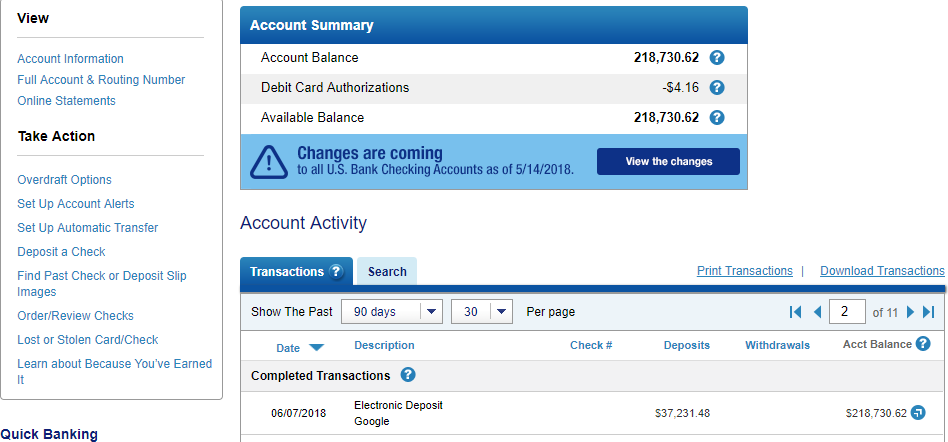948x442 pixels.
Task: Switch to the Search tab
Action: click(x=387, y=271)
